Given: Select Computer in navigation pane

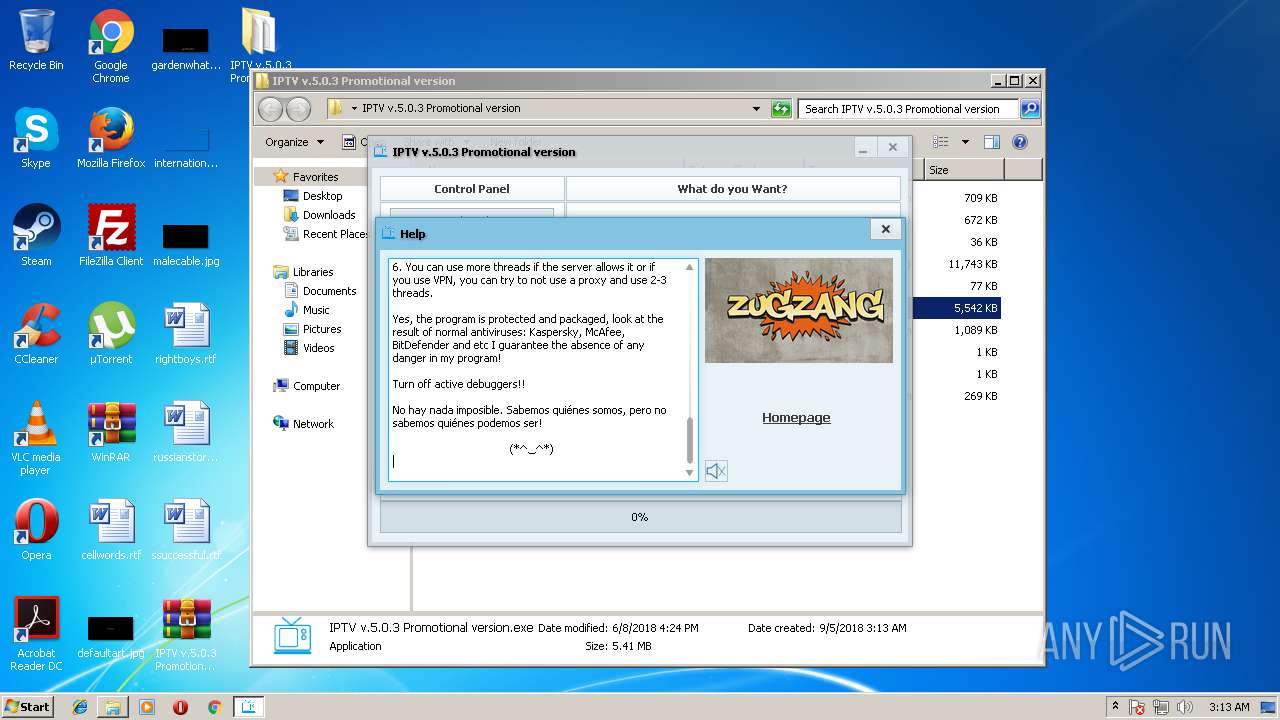Looking at the screenshot, I should pos(316,386).
